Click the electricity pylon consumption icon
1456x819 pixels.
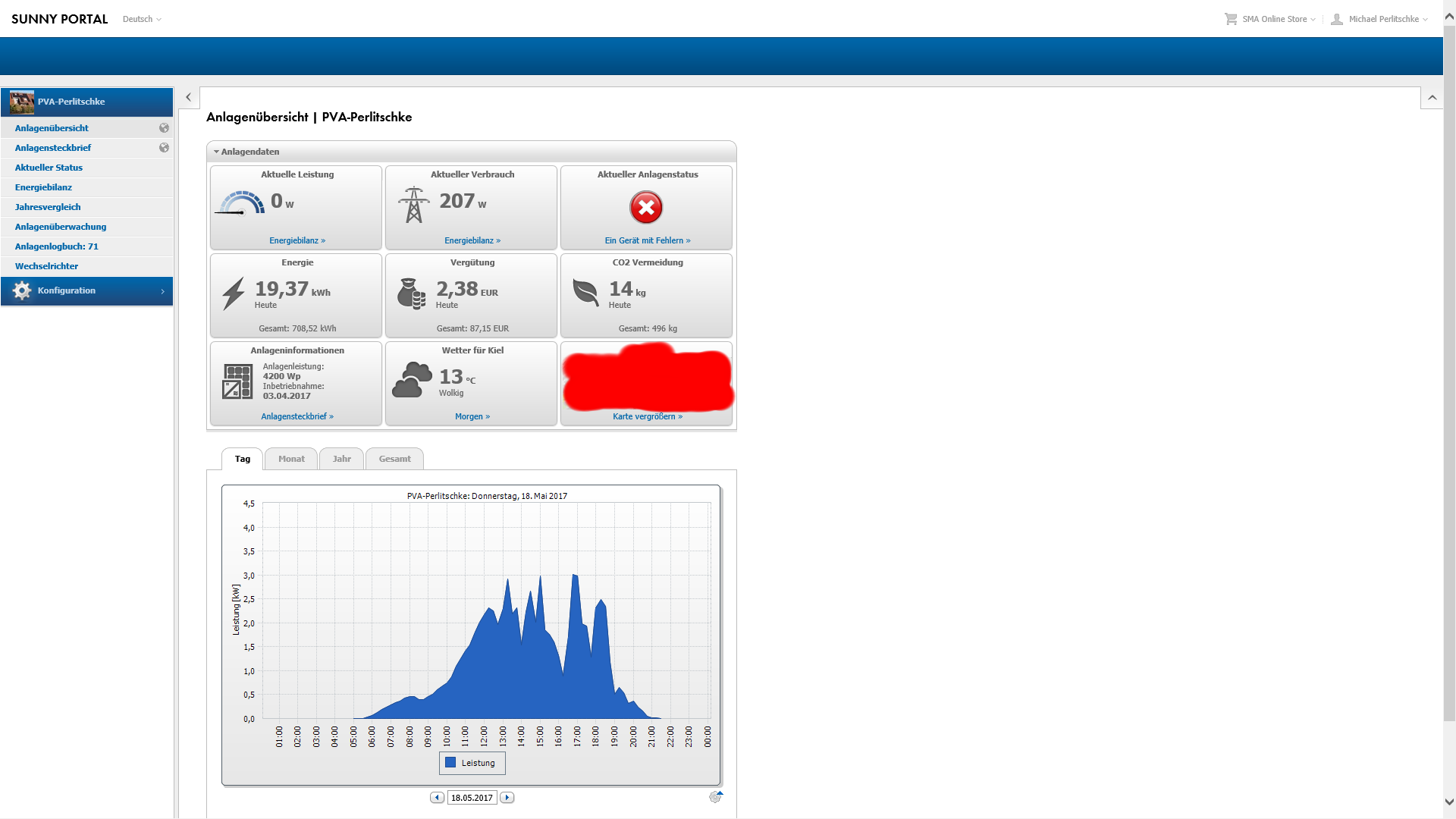coord(413,205)
